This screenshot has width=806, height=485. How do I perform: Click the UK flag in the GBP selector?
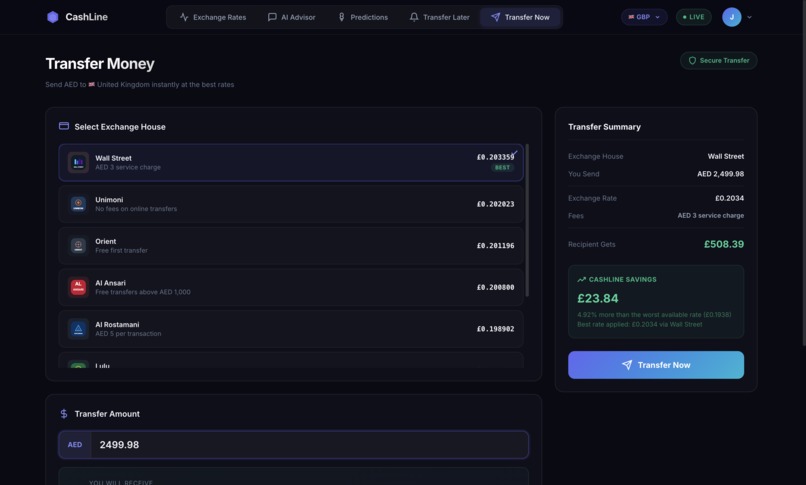click(631, 17)
